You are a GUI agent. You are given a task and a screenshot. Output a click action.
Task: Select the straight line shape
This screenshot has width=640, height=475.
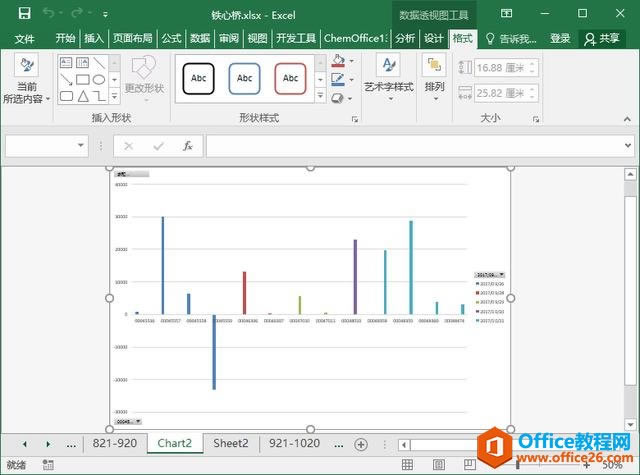point(99,62)
